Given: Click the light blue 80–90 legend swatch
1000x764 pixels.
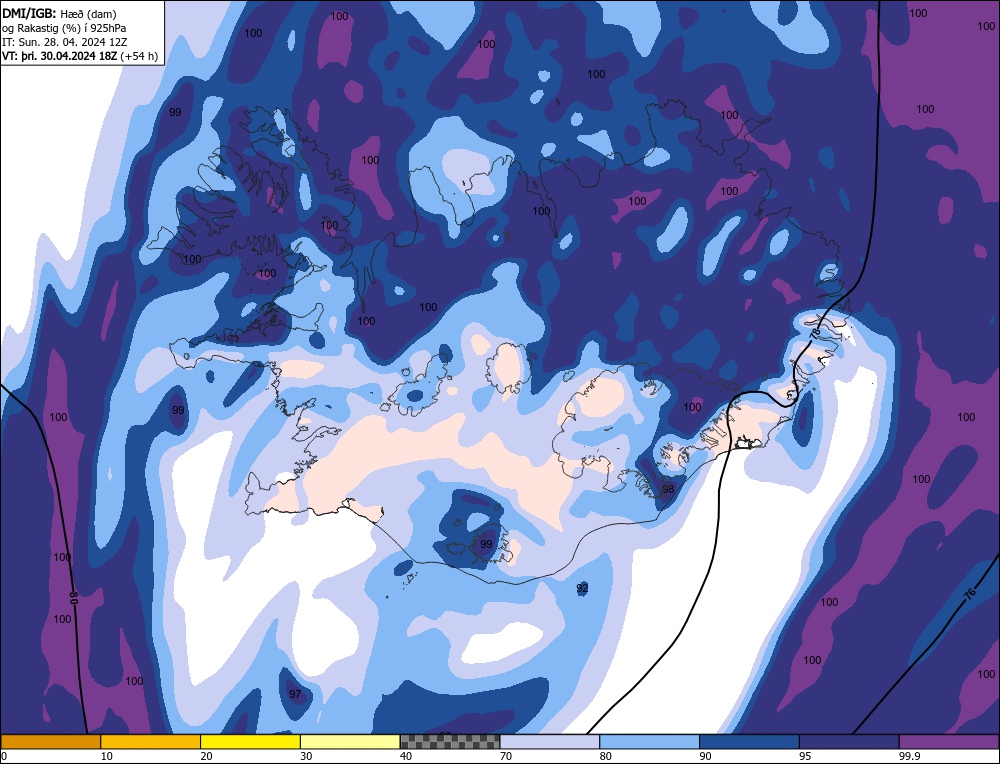Looking at the screenshot, I should pos(649,741).
